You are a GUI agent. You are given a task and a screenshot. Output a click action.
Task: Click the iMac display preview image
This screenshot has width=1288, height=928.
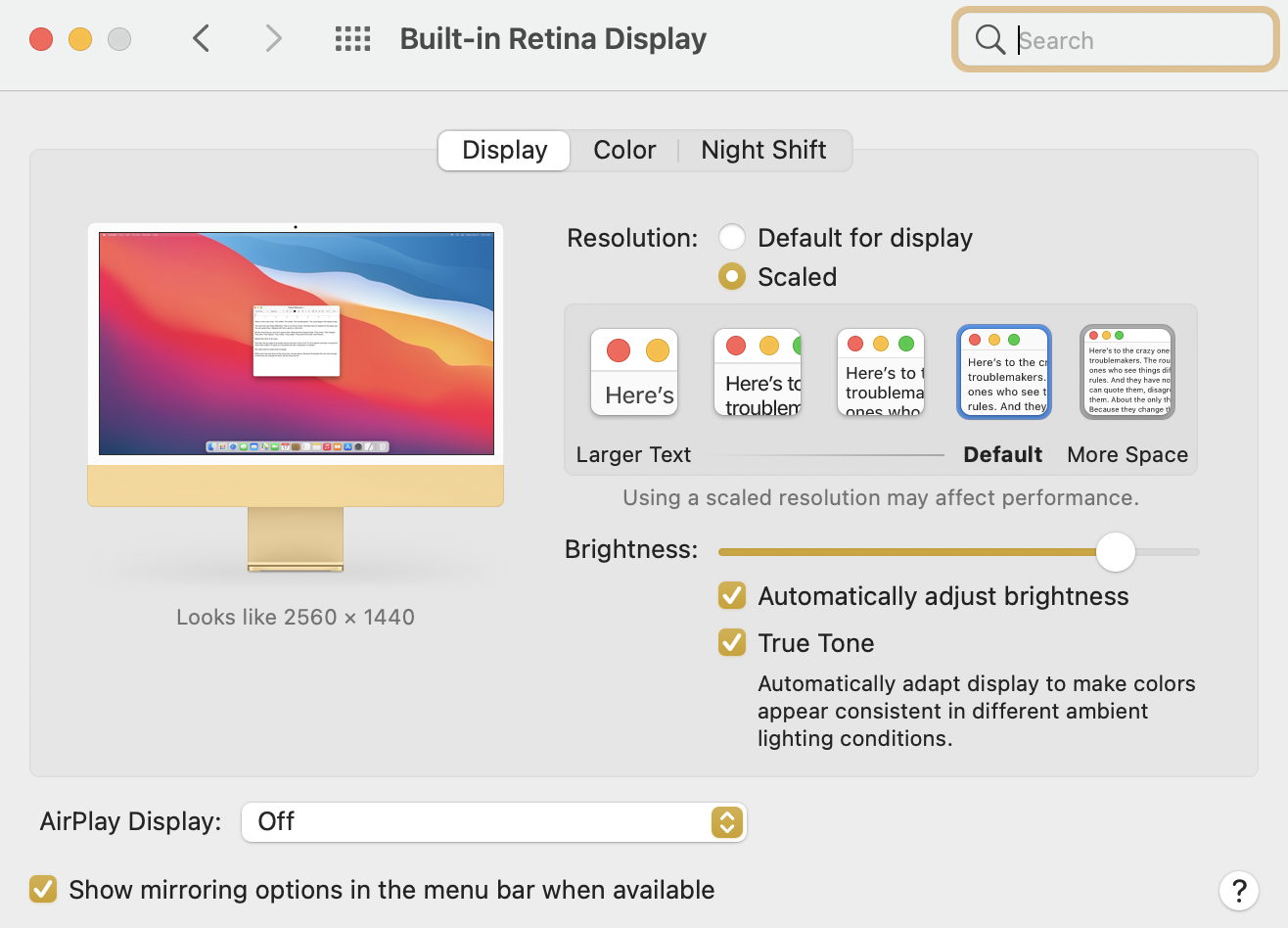pos(296,396)
